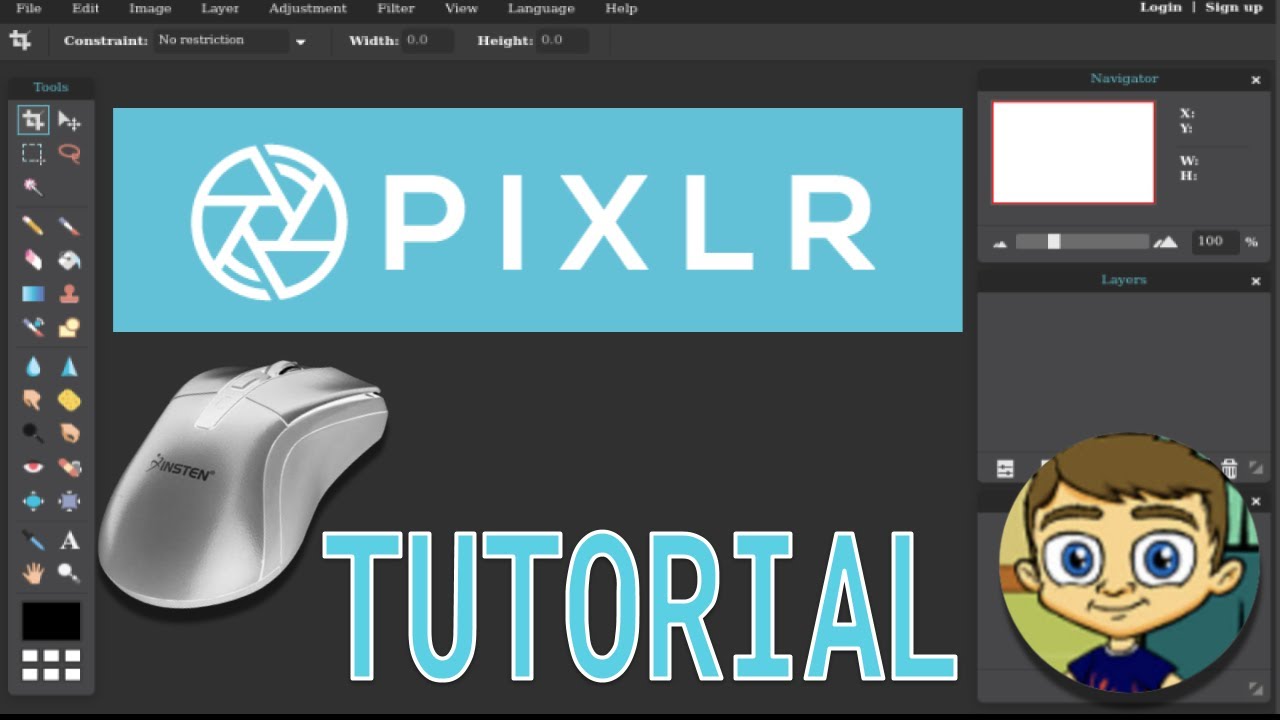Open the Image menu
This screenshot has height=720, width=1280.
click(x=150, y=8)
